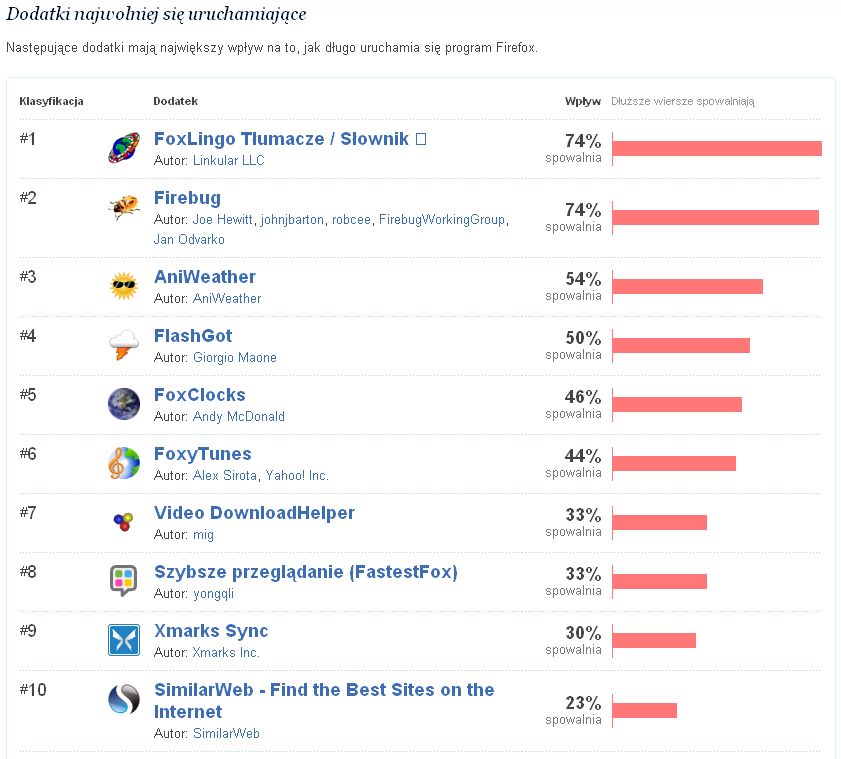
Task: Click the SimilarWeb add-on icon
Action: pos(124,699)
